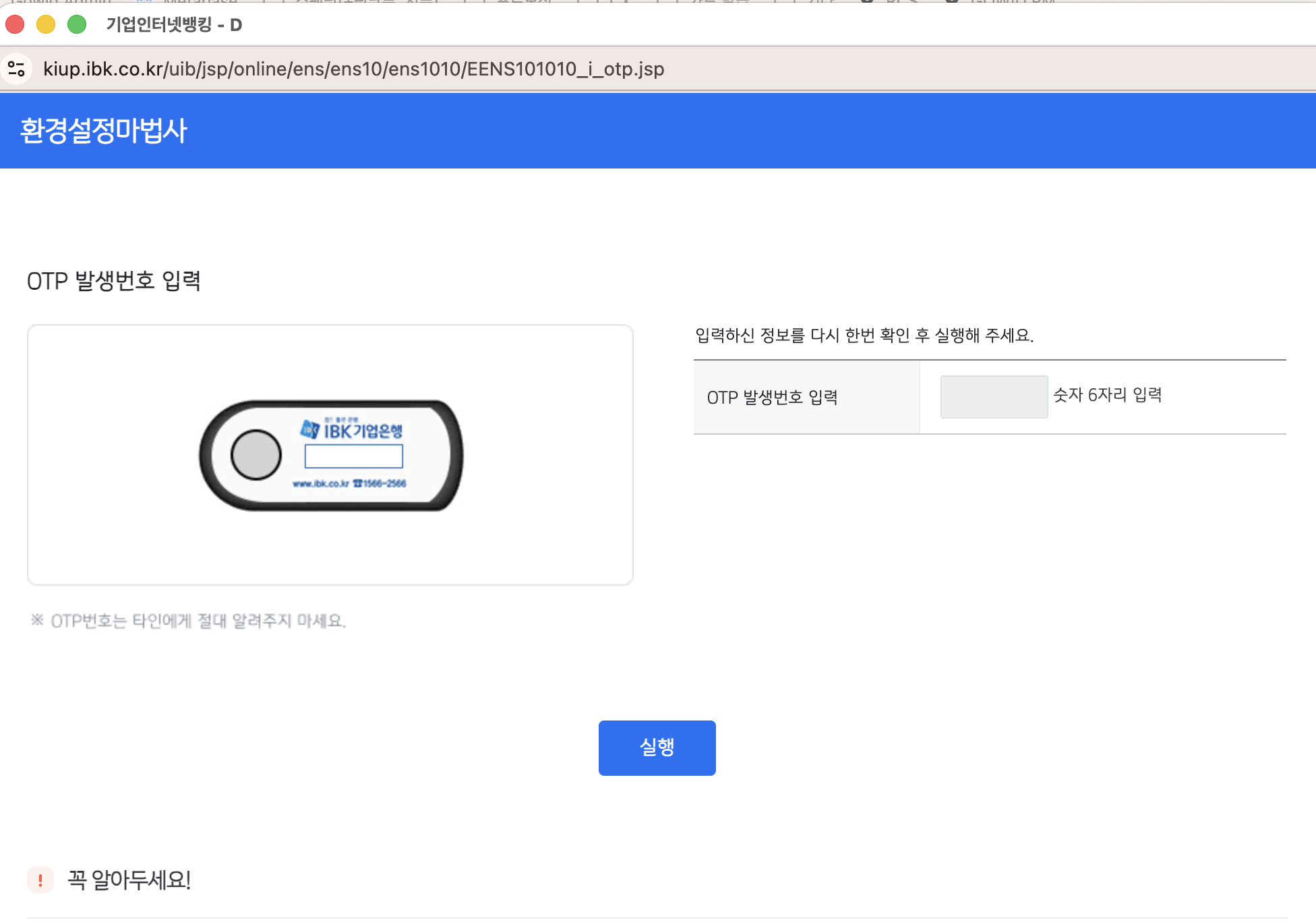Click the blank display window on OTP device
Image resolution: width=1316 pixels, height=922 pixels.
coord(353,456)
